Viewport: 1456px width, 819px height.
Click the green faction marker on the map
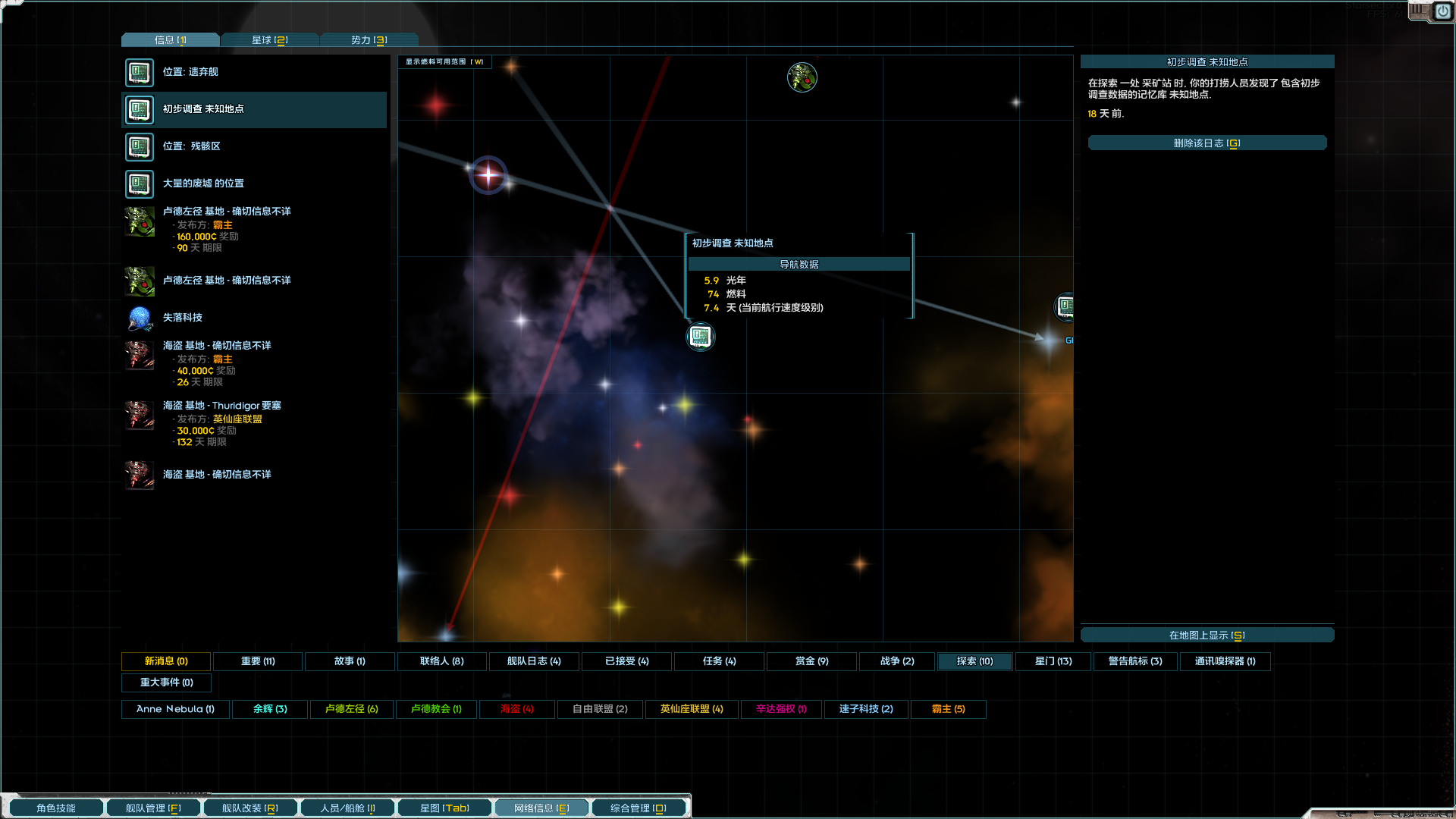click(x=802, y=77)
